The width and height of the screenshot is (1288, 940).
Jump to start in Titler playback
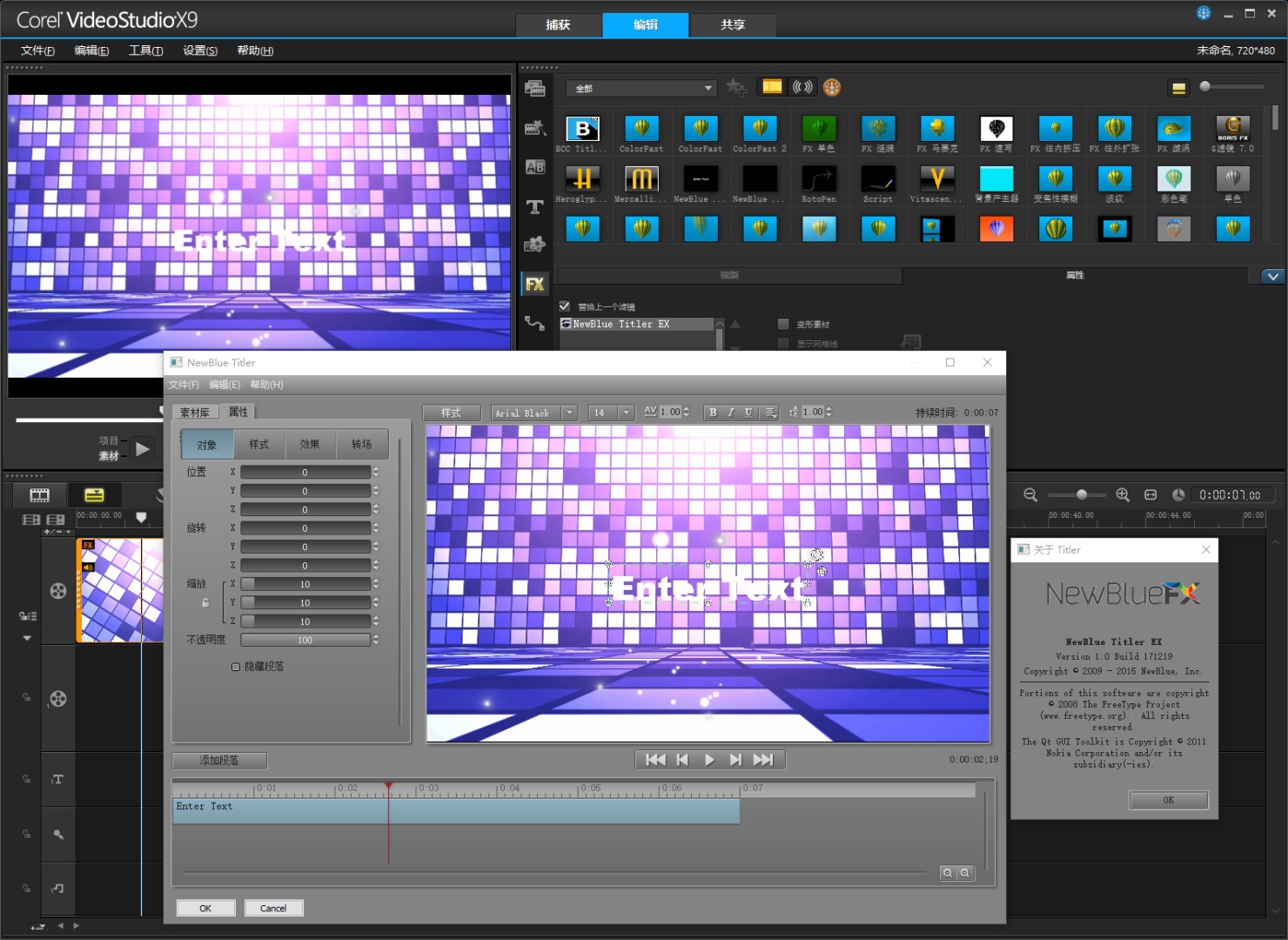(655, 760)
